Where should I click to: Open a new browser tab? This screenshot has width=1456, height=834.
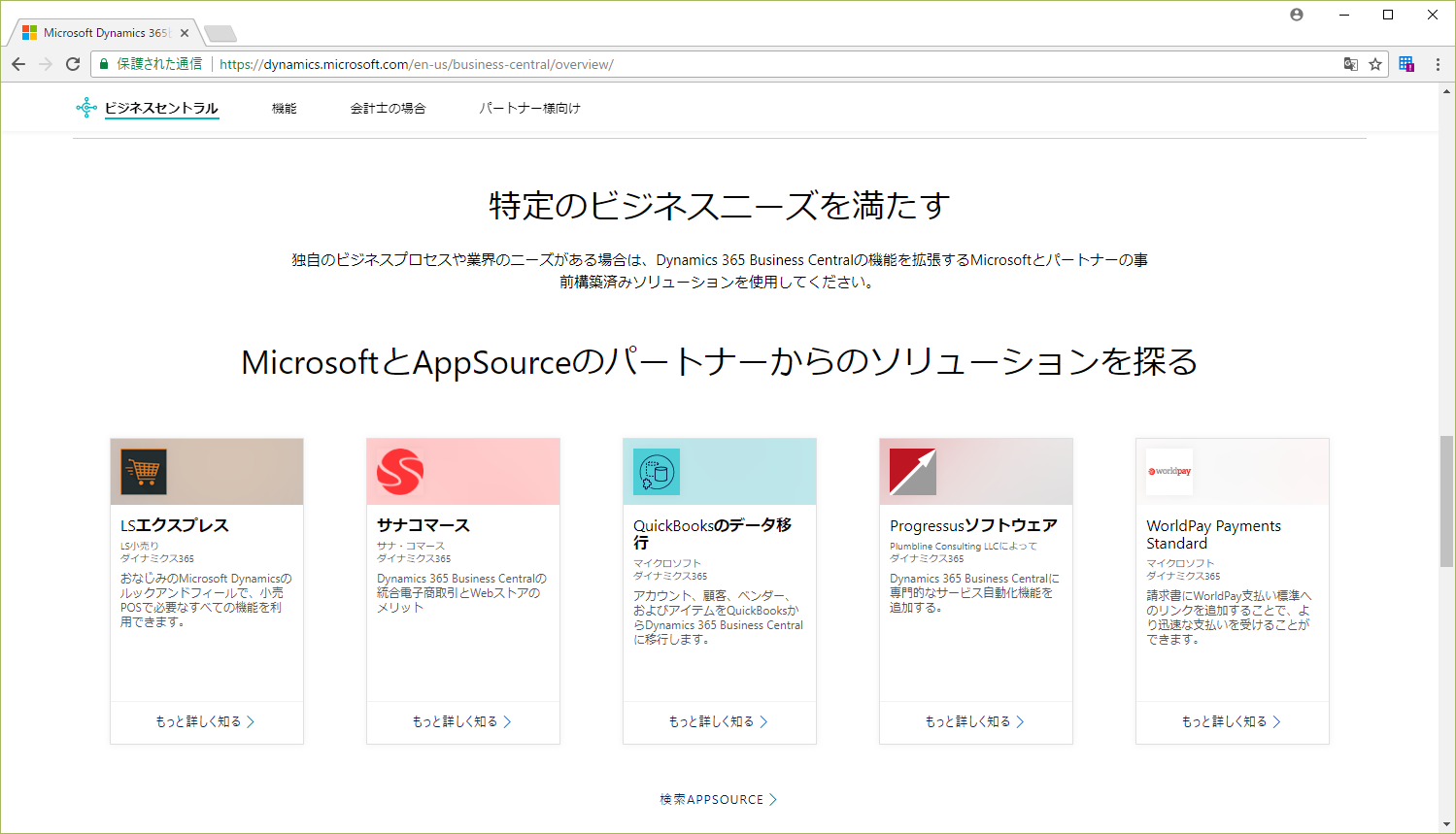(220, 34)
